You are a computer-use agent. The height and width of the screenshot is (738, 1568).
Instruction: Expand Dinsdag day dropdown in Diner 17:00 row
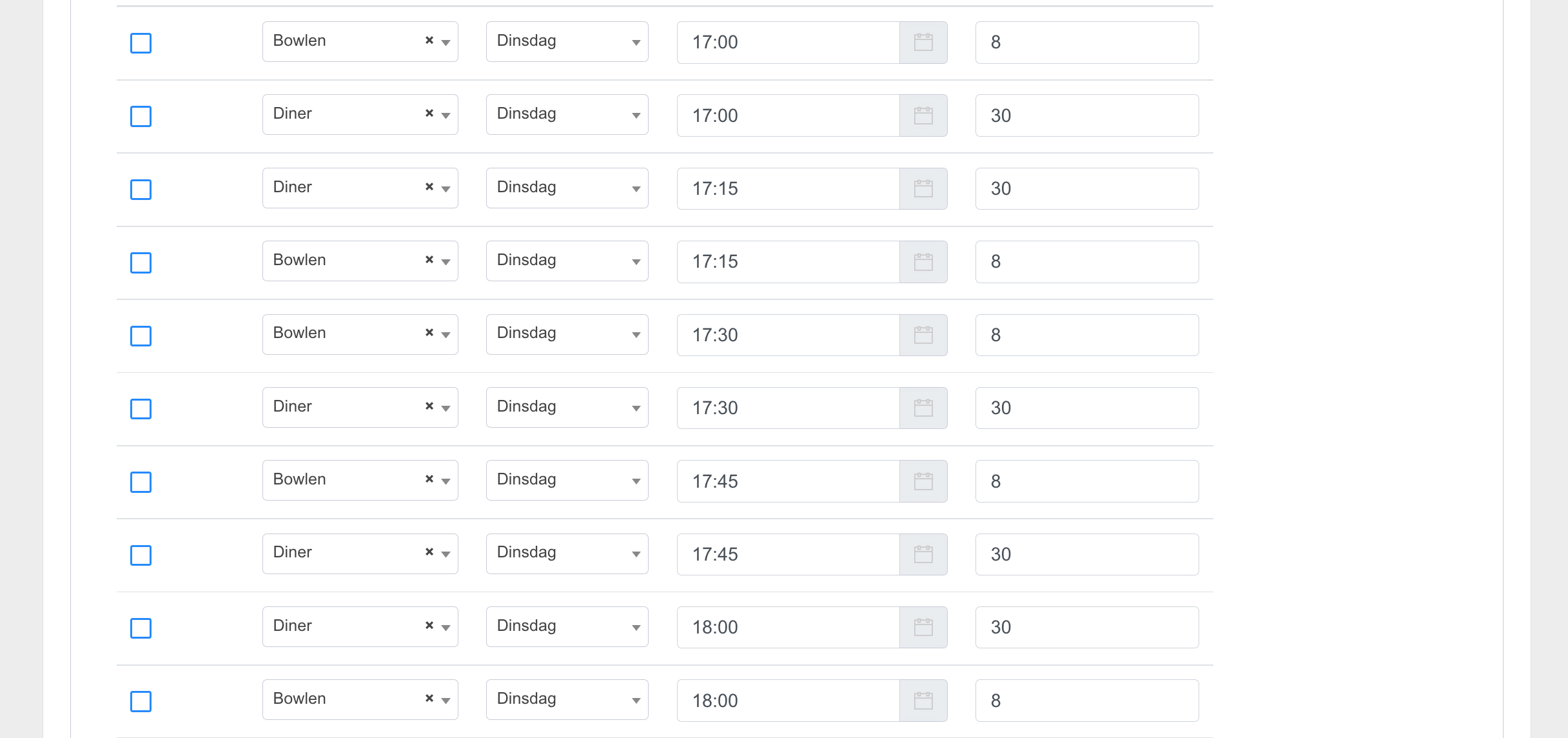click(x=567, y=115)
